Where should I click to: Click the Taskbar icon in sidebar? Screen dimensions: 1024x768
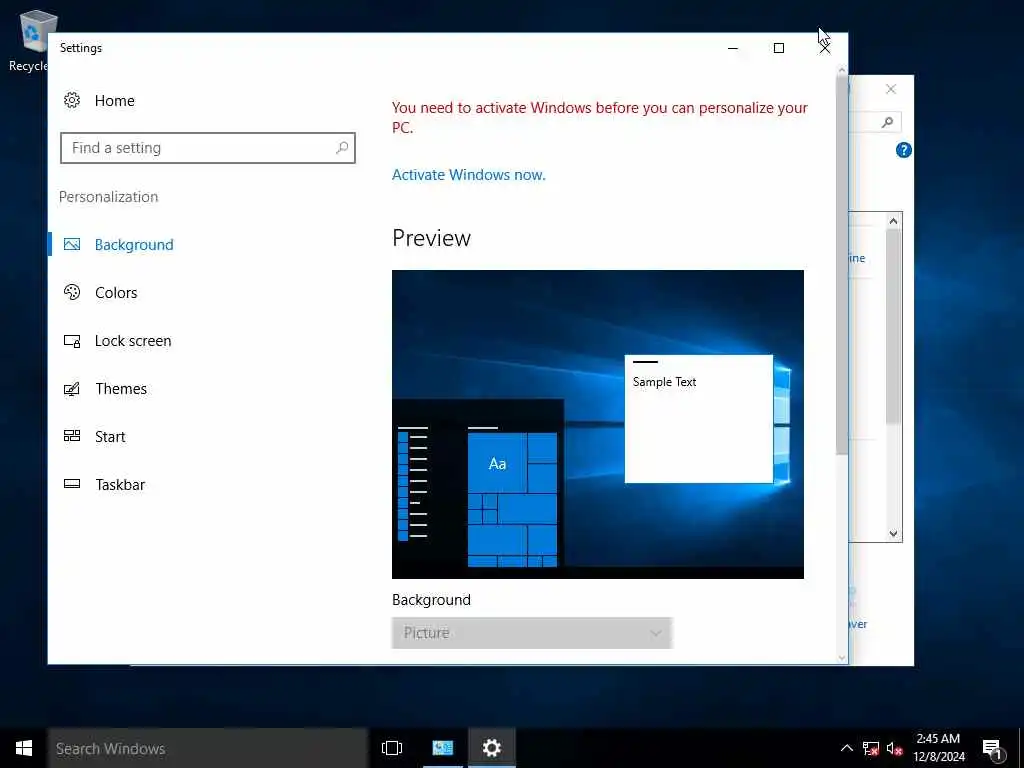[x=72, y=484]
